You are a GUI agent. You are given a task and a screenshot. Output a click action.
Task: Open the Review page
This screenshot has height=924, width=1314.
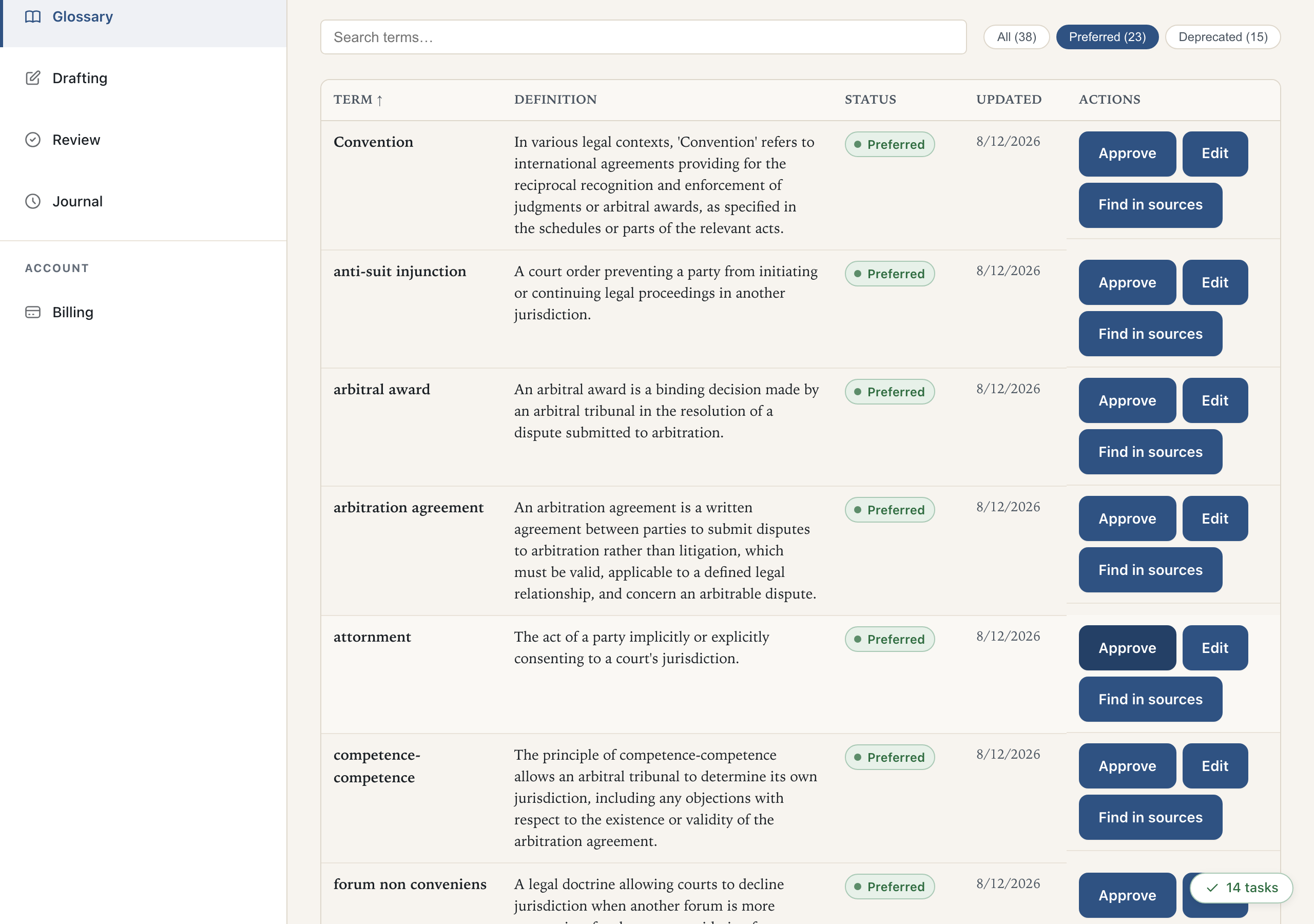tap(143, 140)
